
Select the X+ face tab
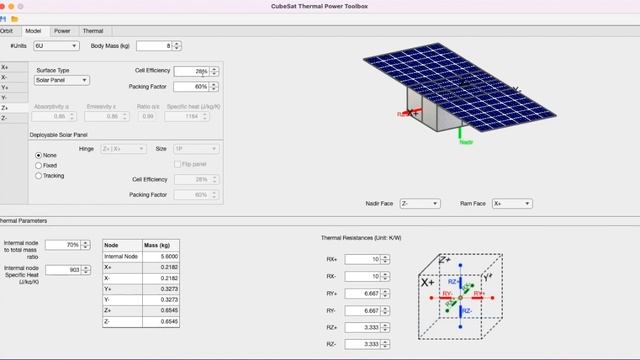tap(14, 67)
